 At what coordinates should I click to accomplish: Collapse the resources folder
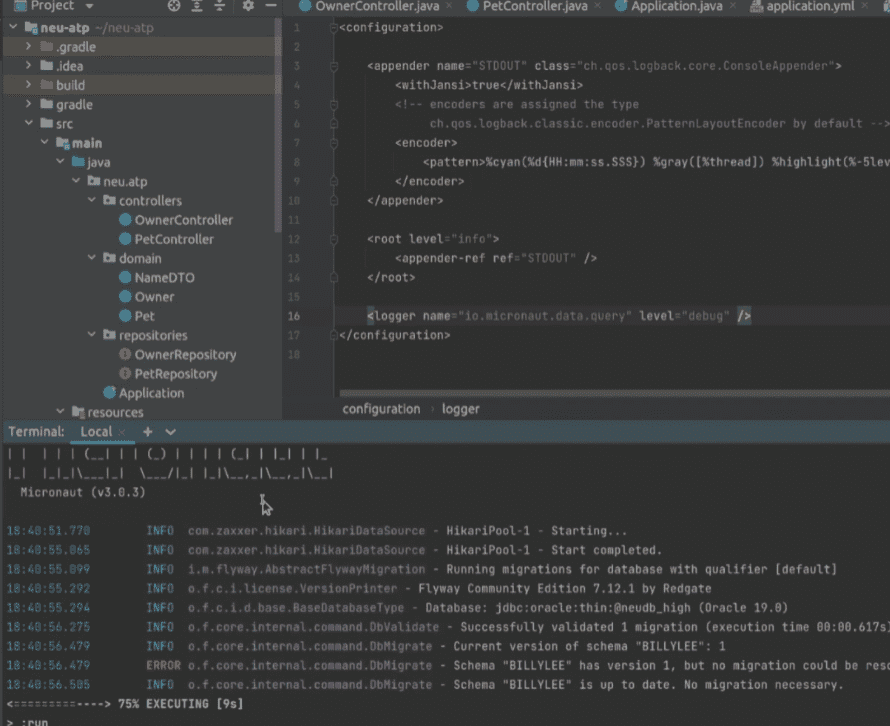pyautogui.click(x=60, y=411)
